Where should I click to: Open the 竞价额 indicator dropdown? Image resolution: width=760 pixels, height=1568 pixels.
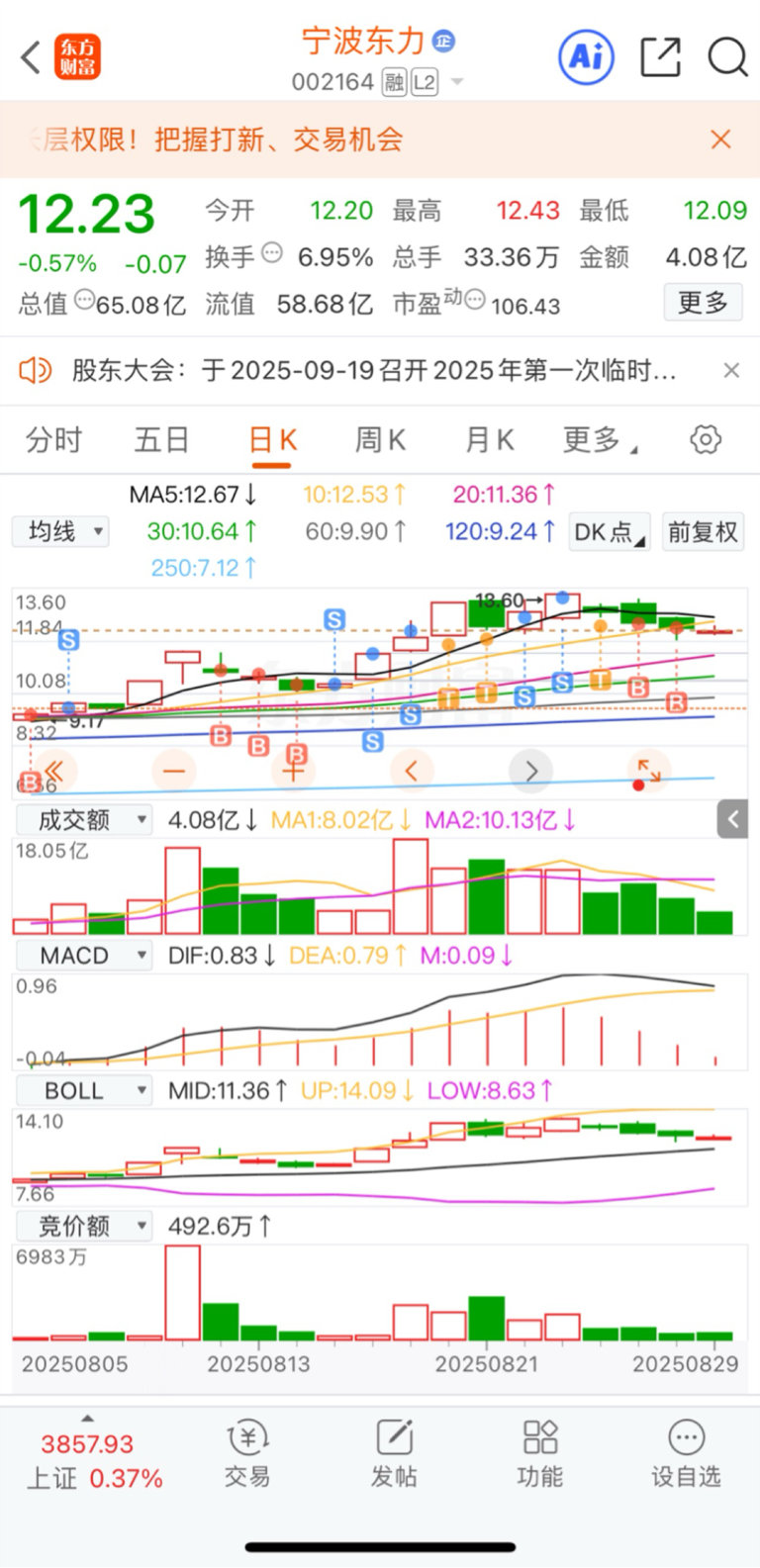point(84,1227)
